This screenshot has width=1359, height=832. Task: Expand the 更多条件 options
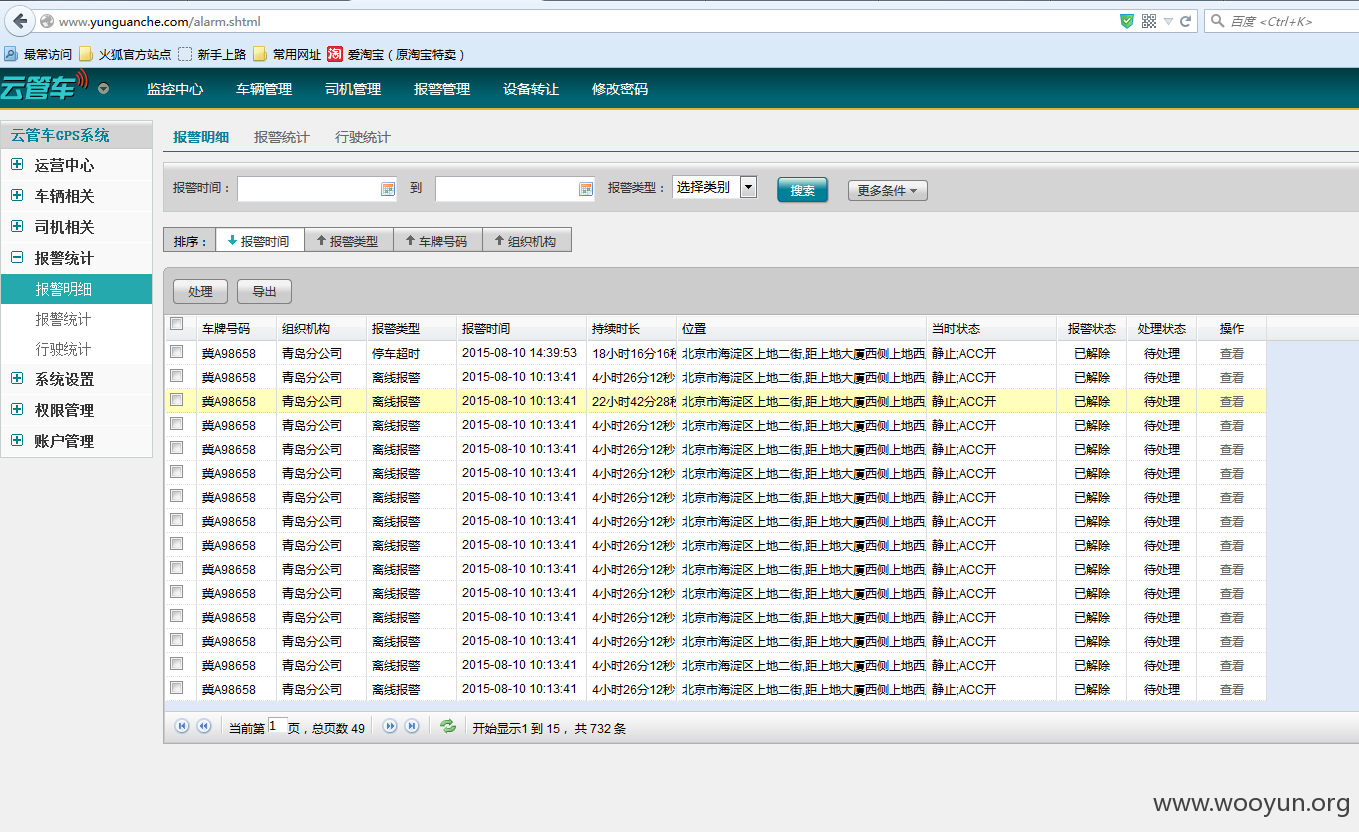point(887,190)
